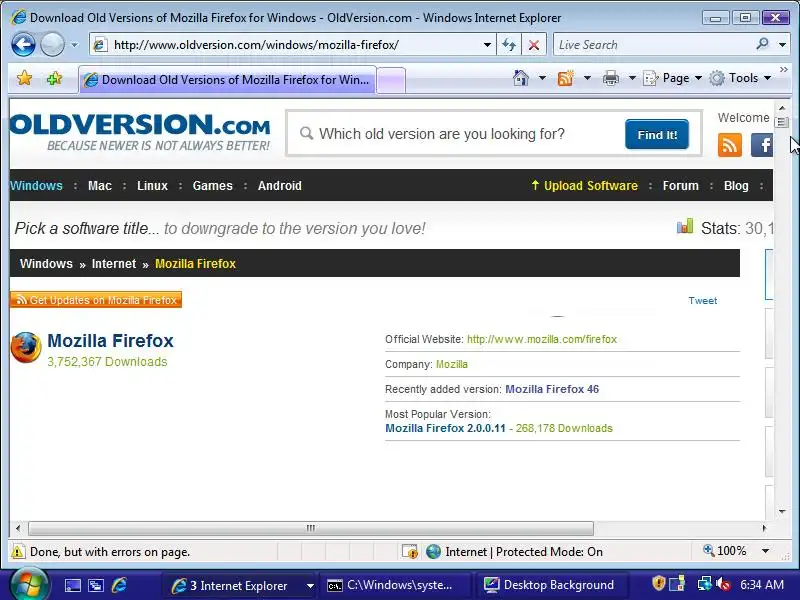
Task: Click the Live Search magnifier icon
Action: pos(762,44)
